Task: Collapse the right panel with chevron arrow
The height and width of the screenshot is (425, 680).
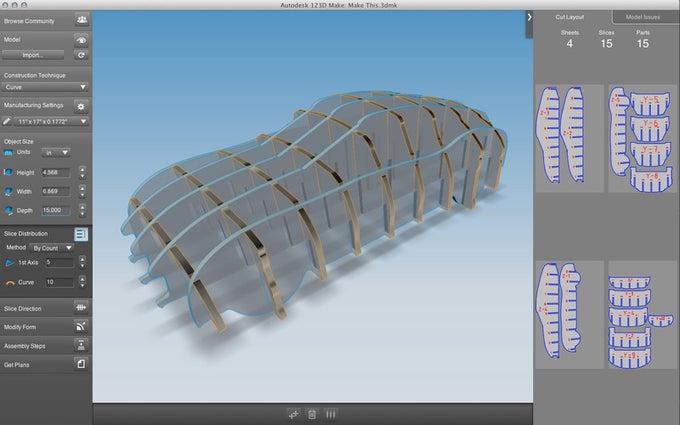Action: click(529, 17)
